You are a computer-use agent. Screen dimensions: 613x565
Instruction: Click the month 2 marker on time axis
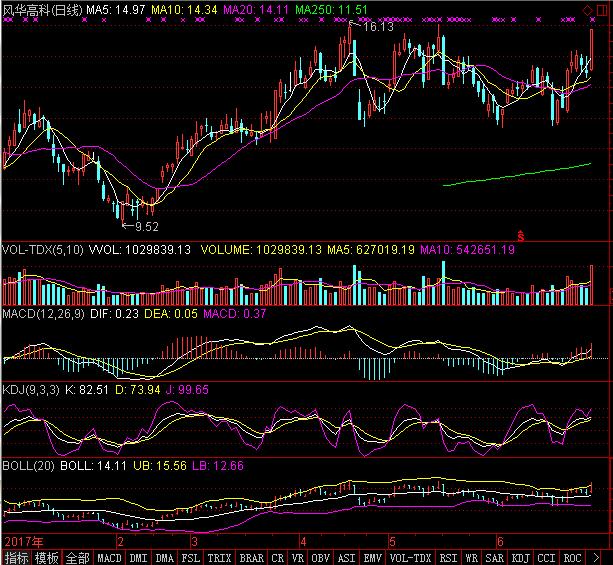tap(120, 542)
